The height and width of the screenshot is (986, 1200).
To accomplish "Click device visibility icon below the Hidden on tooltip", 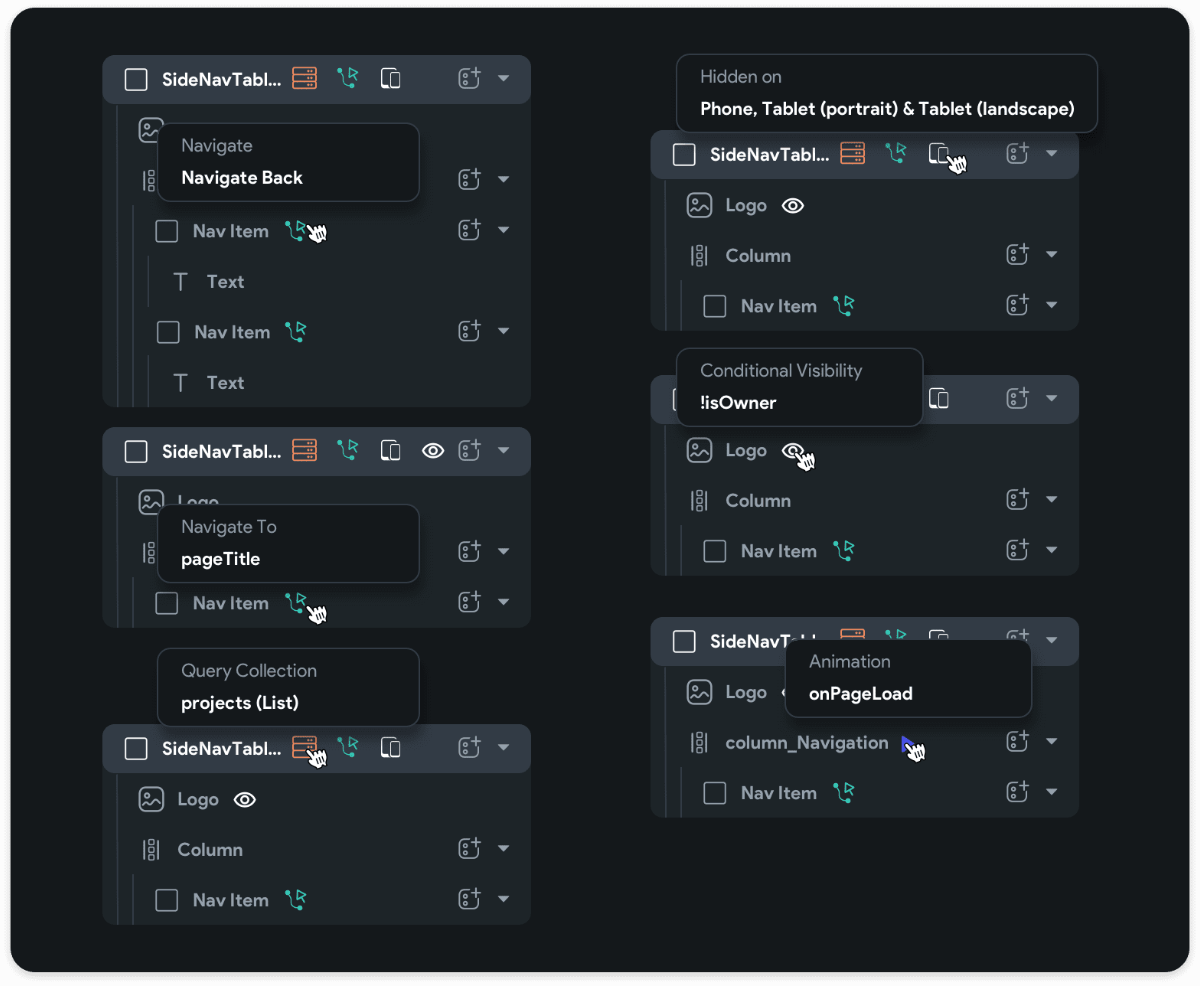I will [939, 154].
